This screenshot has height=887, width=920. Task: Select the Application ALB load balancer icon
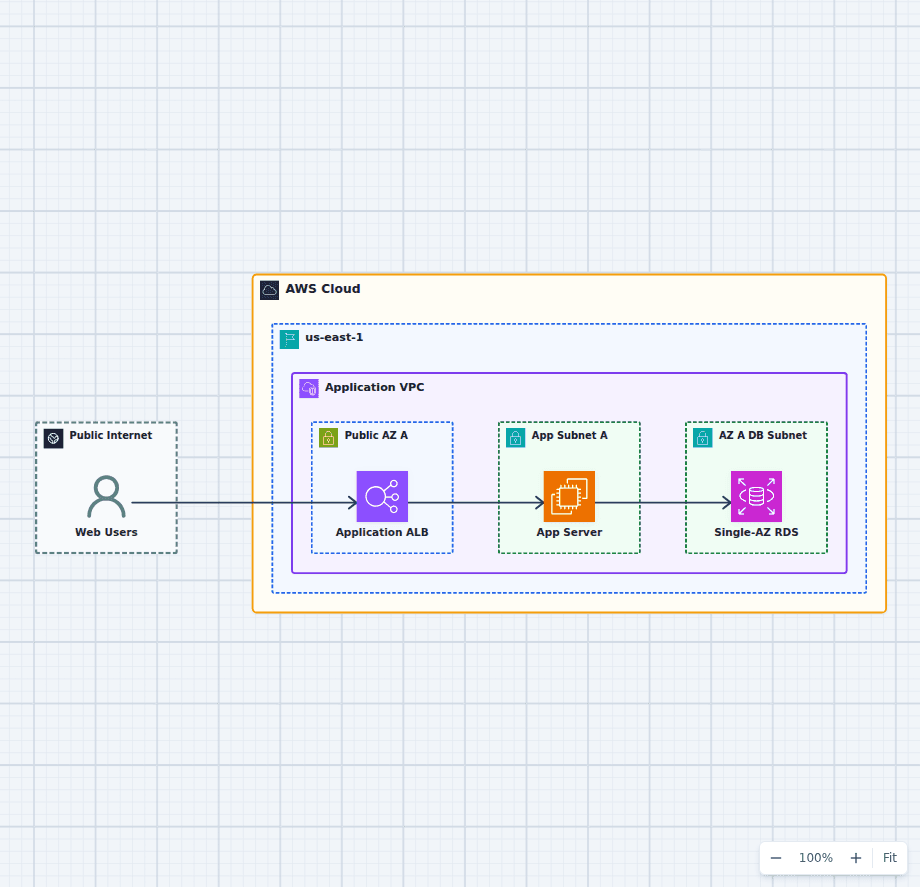pos(382,496)
